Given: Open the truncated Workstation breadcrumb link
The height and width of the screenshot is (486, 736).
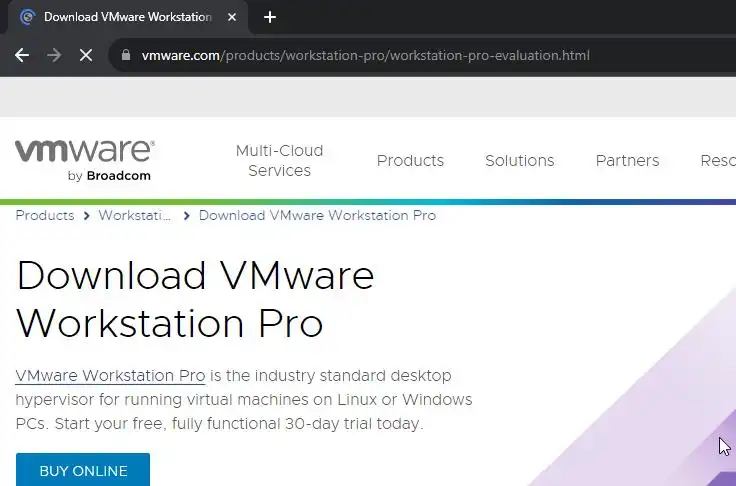Looking at the screenshot, I should 134,216.
